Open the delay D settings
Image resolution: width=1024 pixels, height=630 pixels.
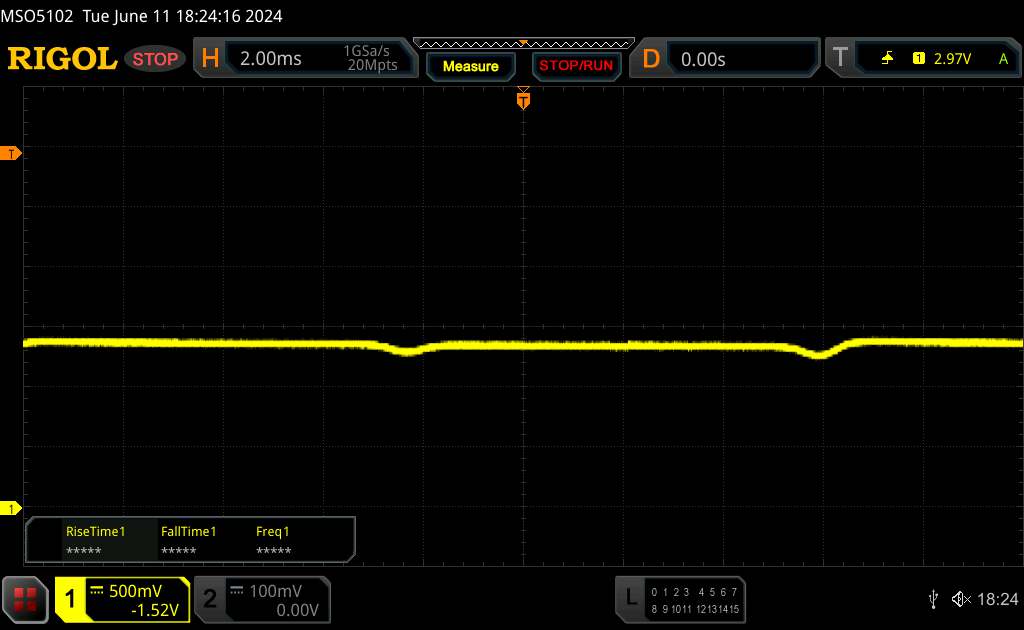click(650, 59)
